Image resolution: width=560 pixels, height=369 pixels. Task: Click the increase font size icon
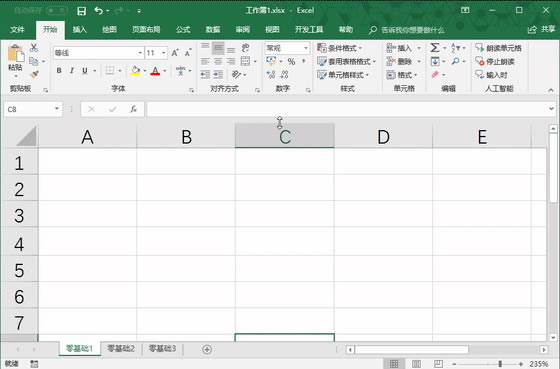pos(175,53)
